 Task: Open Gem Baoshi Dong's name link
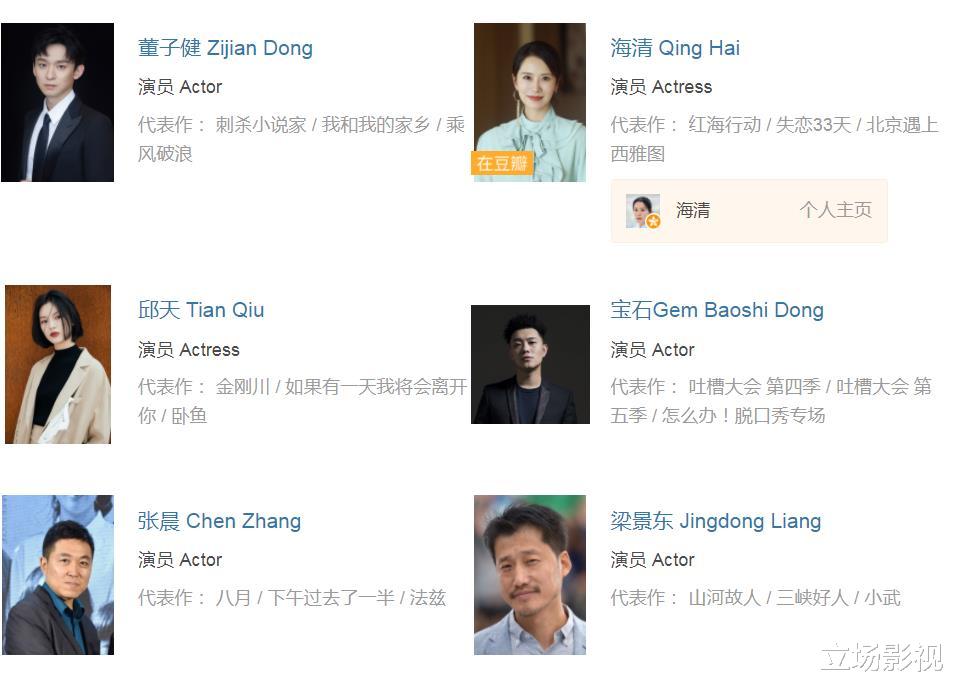click(717, 310)
